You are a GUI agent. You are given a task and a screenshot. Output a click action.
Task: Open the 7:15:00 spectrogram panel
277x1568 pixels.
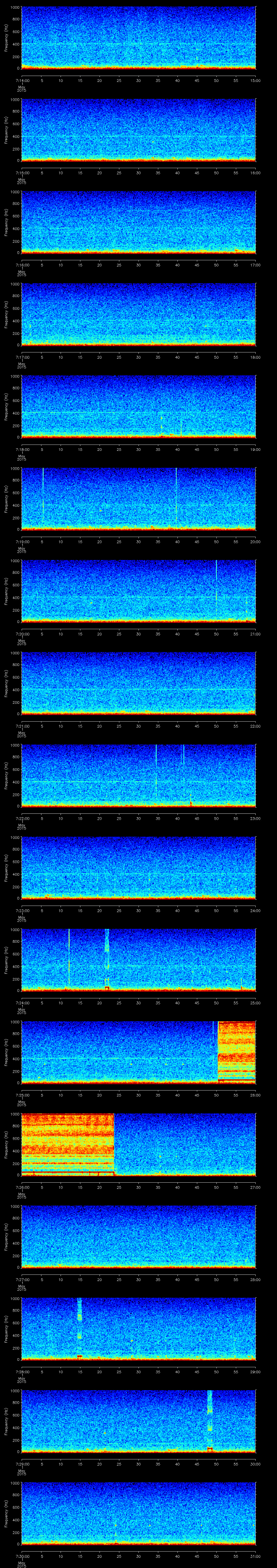pyautogui.click(x=138, y=130)
